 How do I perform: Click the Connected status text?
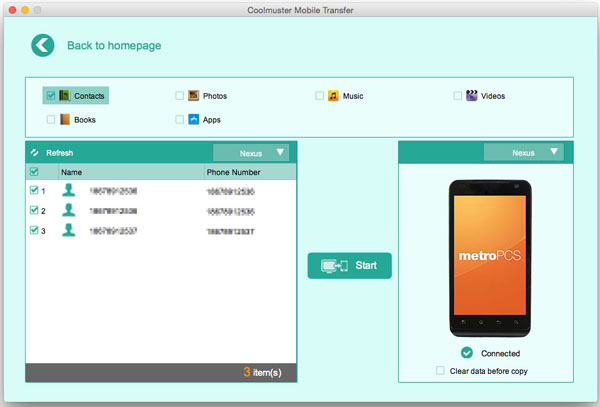[x=501, y=353]
